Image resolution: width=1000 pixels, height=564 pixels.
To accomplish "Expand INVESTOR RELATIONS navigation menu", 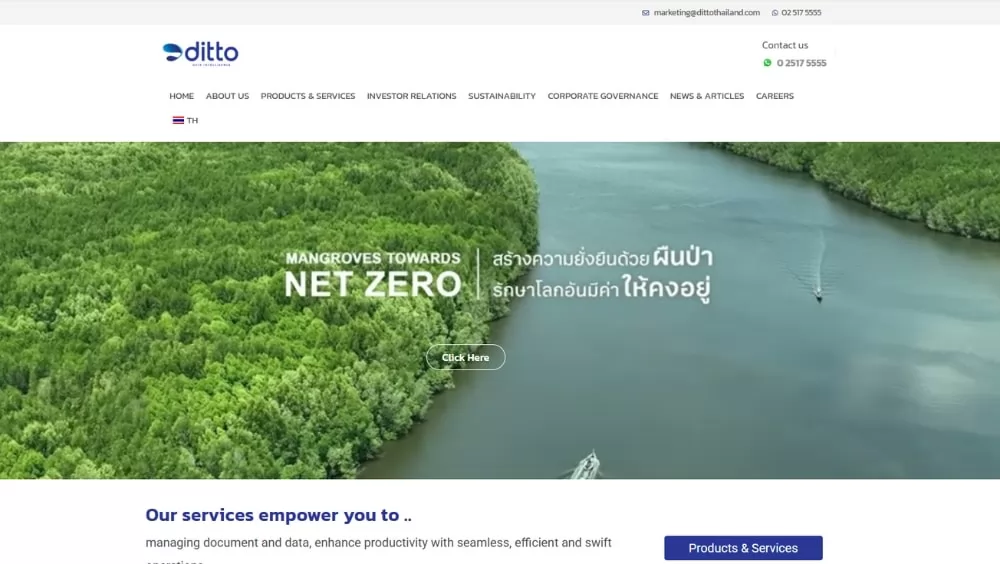I will point(411,96).
